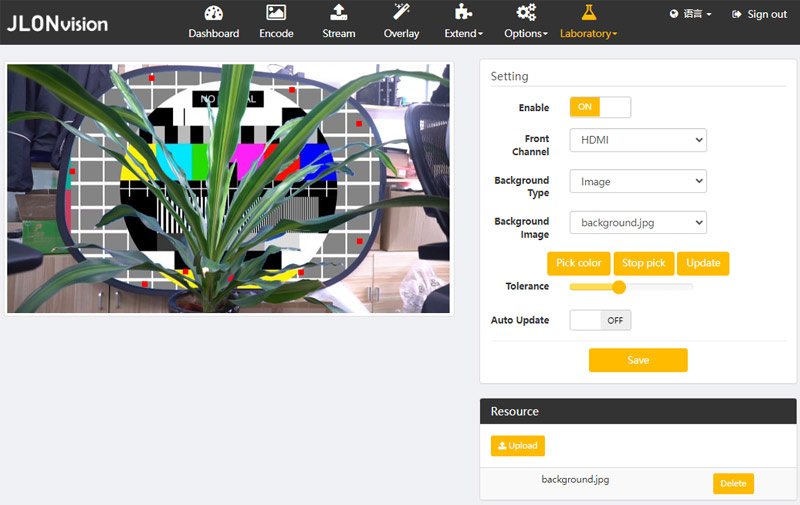The height and width of the screenshot is (505, 800).
Task: Go to the Encode menu item
Action: pos(276,22)
